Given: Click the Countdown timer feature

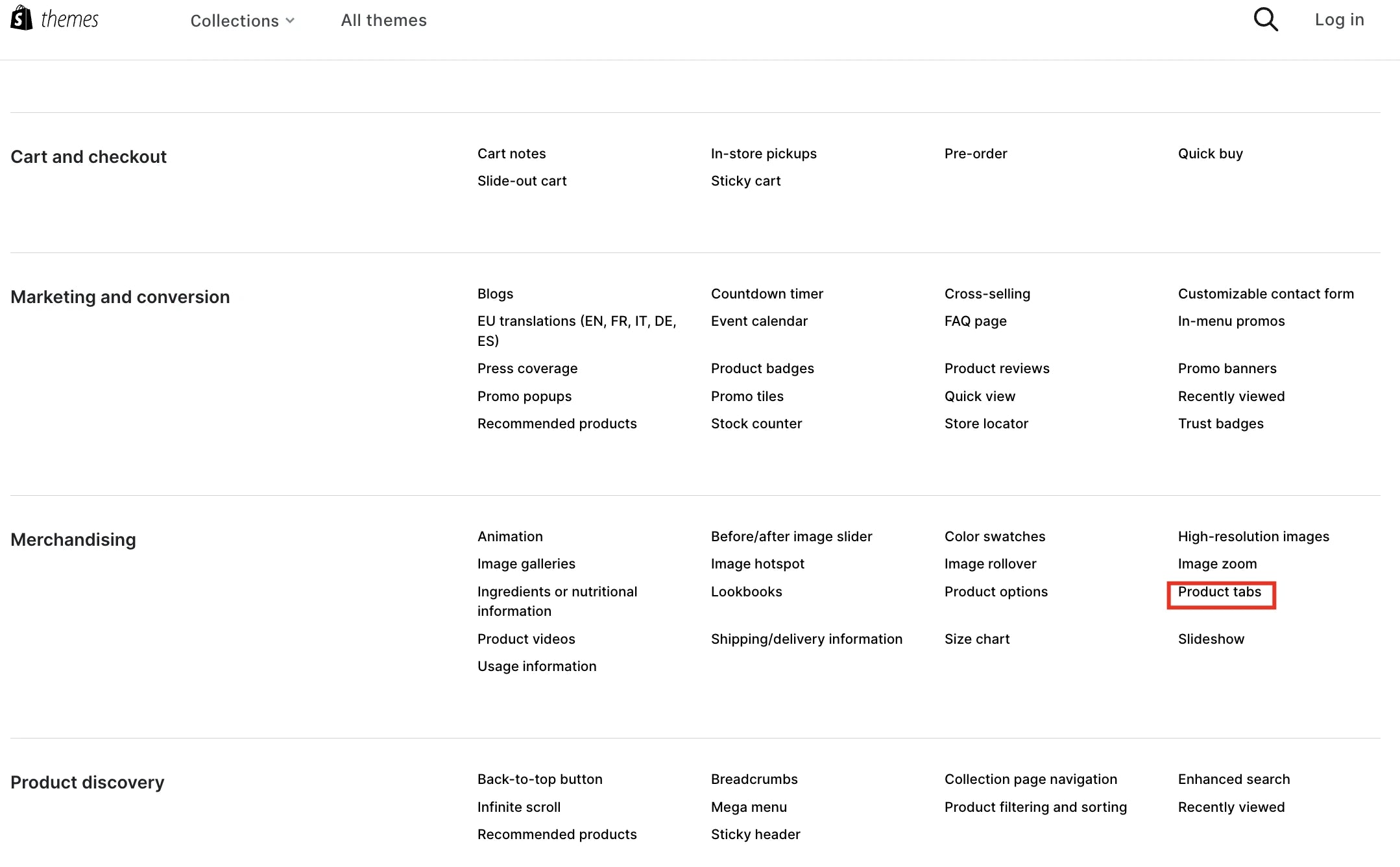Looking at the screenshot, I should click(767, 293).
